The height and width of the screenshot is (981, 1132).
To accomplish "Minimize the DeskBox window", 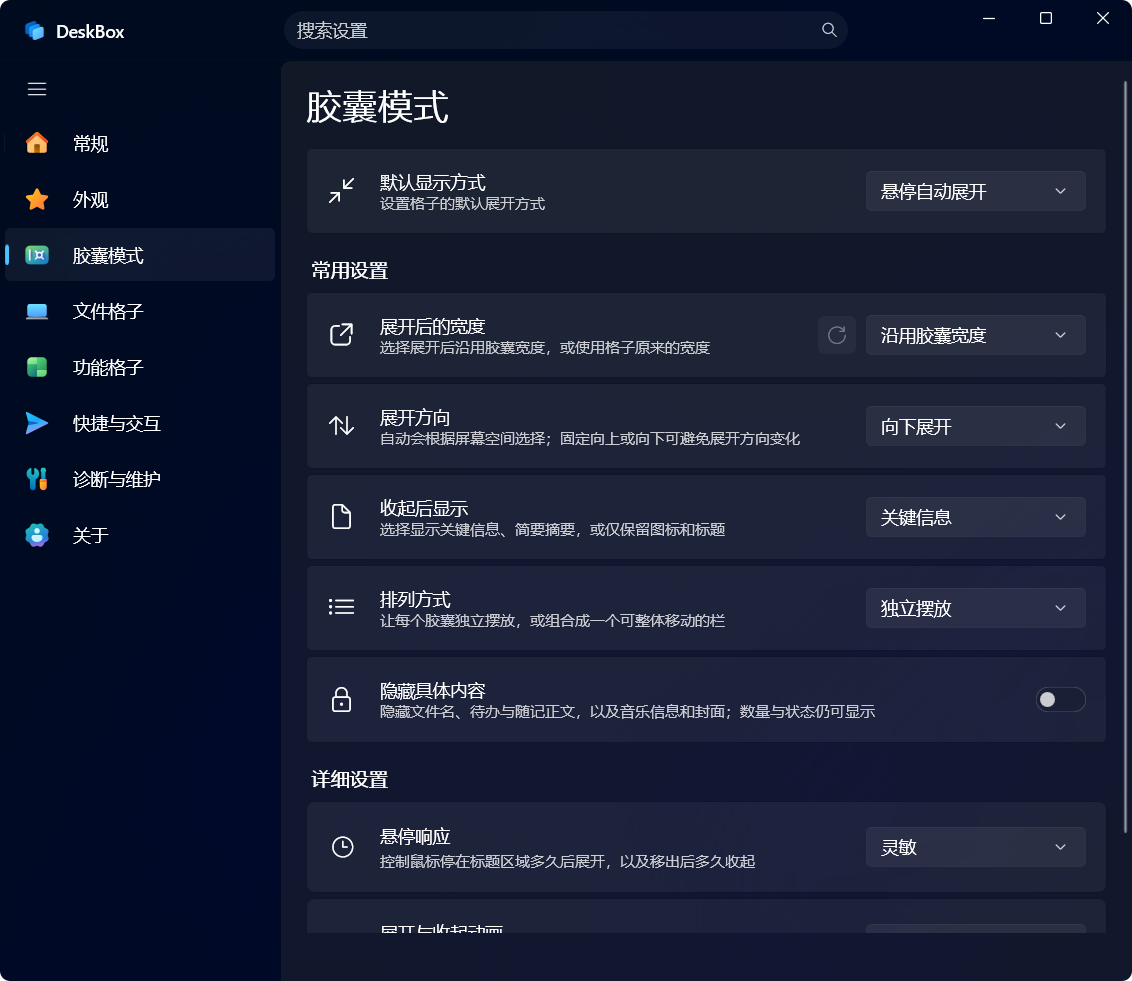I will (x=989, y=18).
